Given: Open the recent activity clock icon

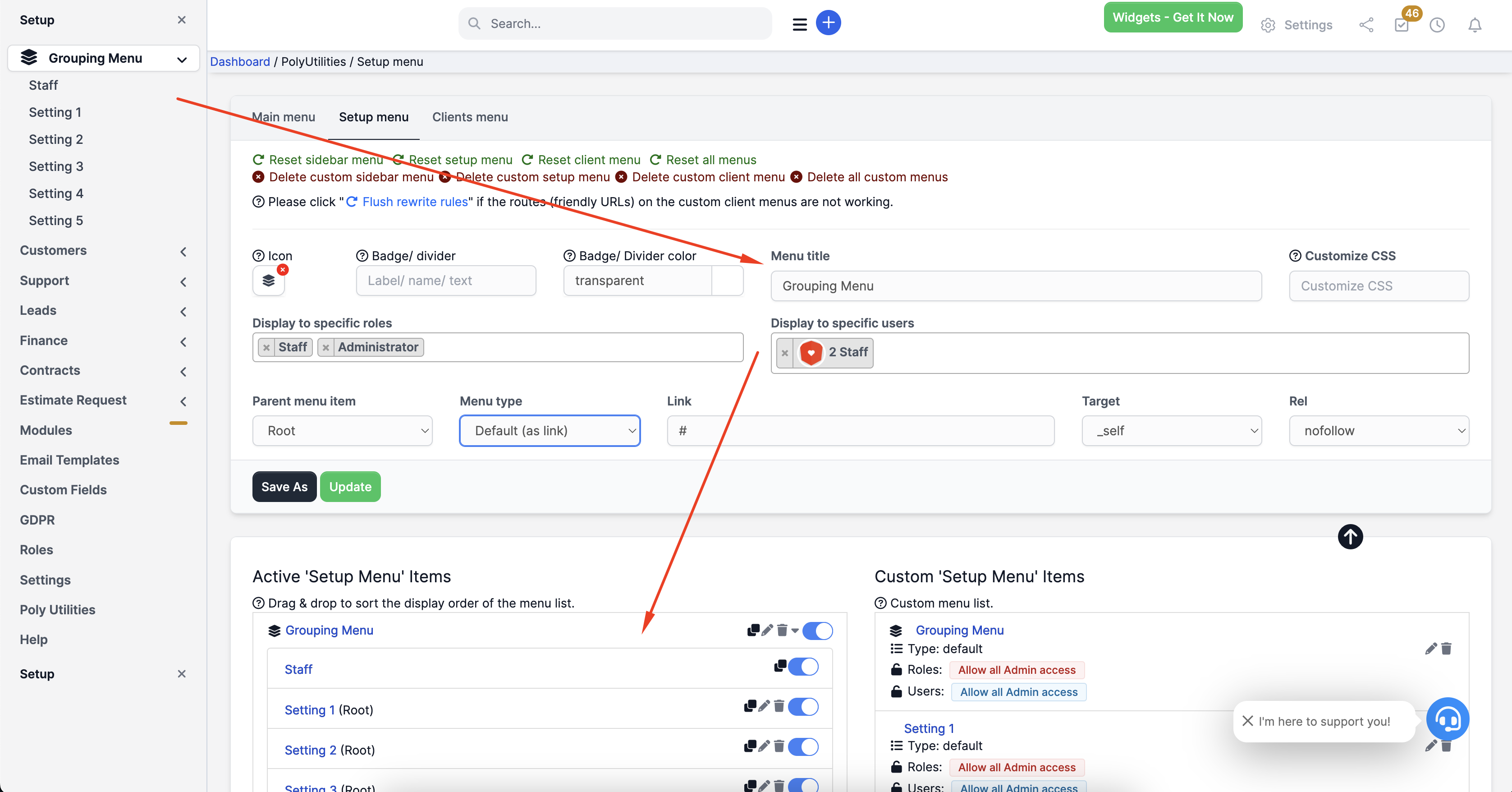Looking at the screenshot, I should click(1437, 25).
